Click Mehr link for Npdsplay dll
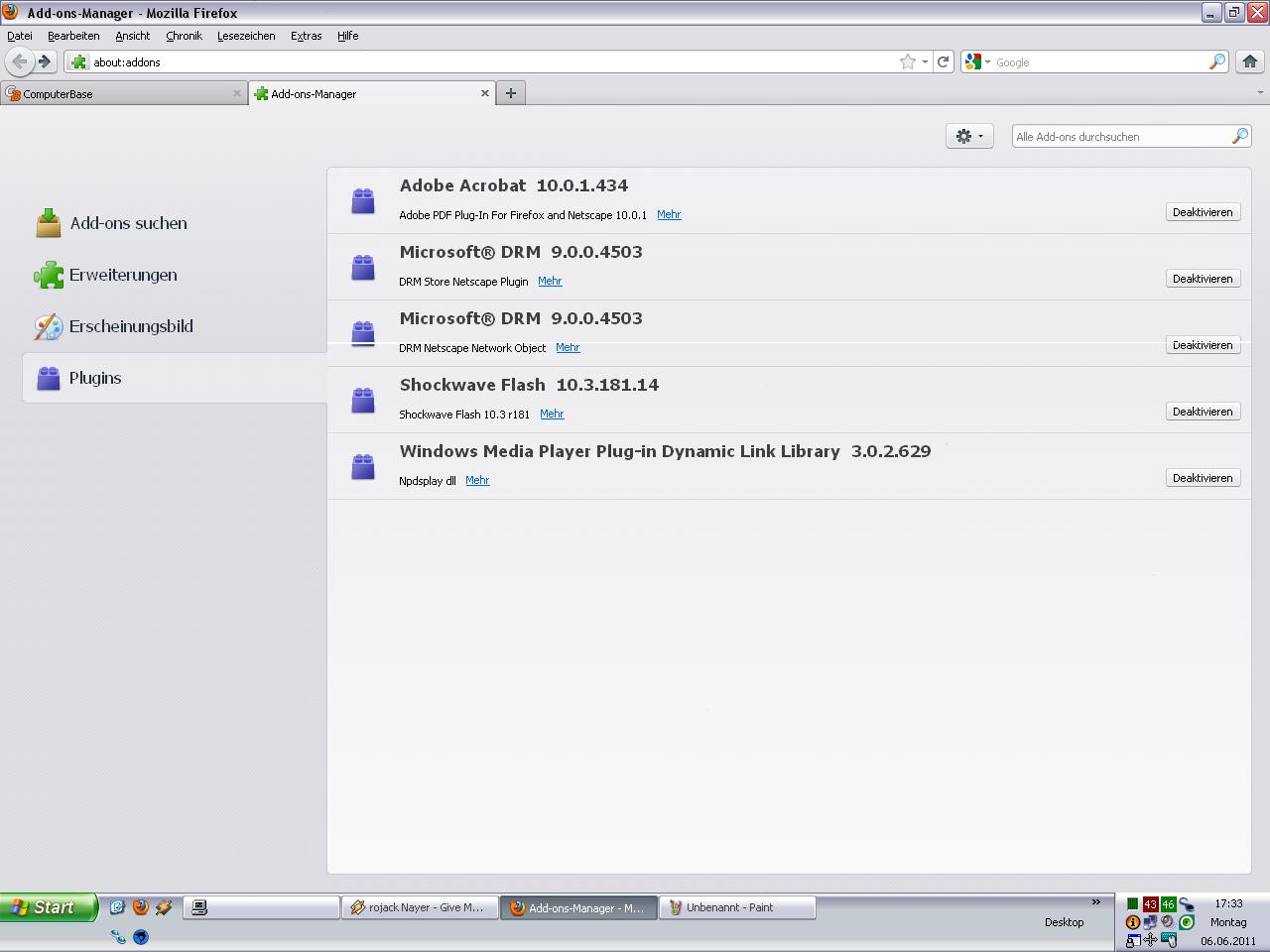 [477, 480]
